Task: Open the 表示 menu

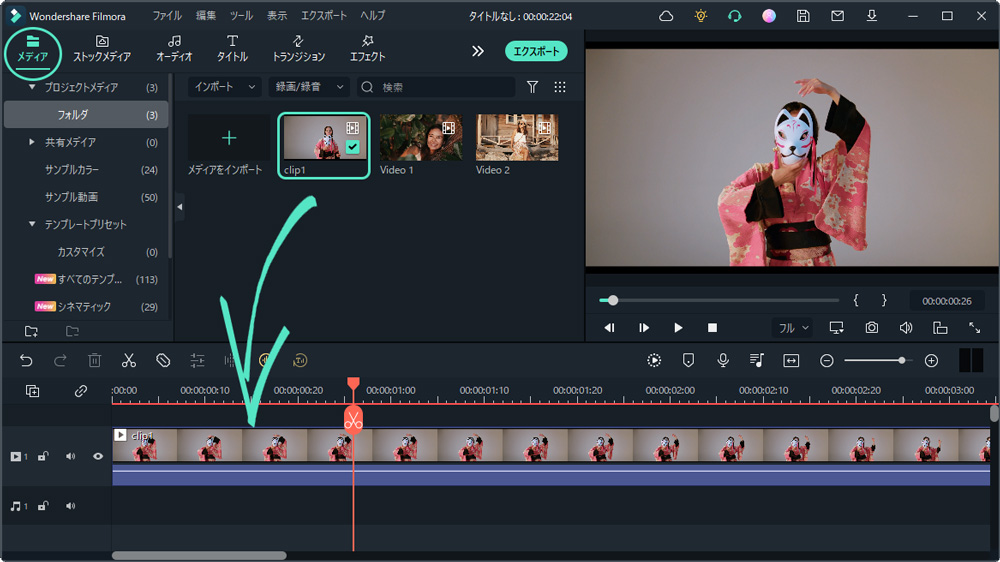Action: [277, 15]
